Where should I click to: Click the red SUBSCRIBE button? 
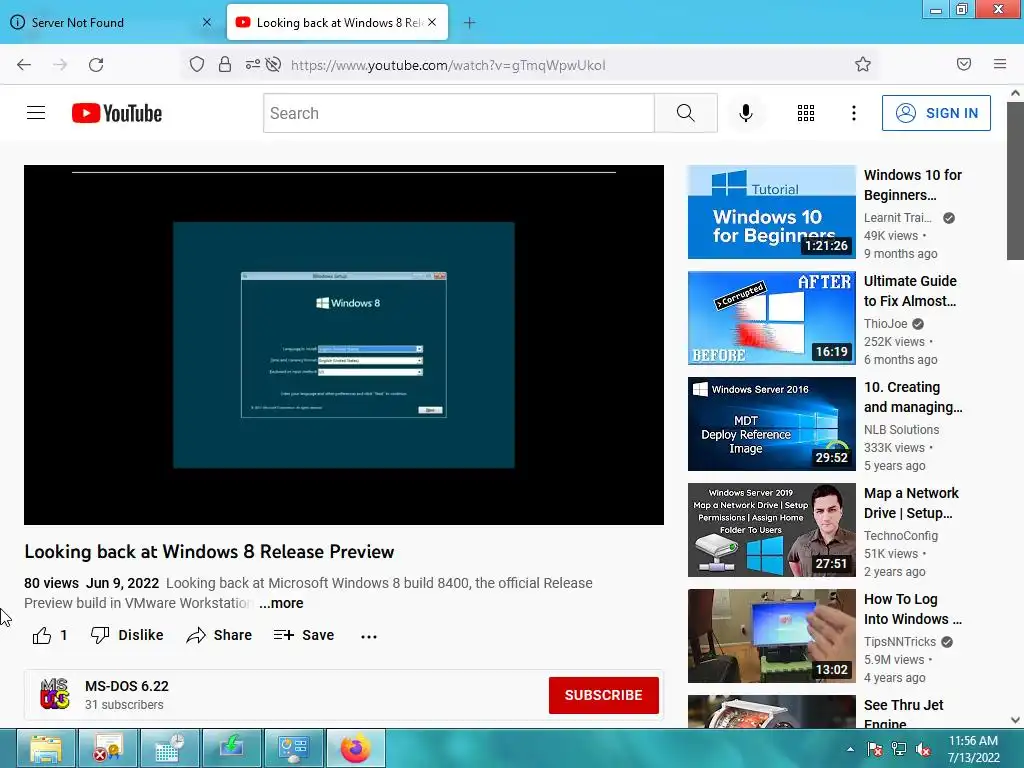tap(603, 696)
